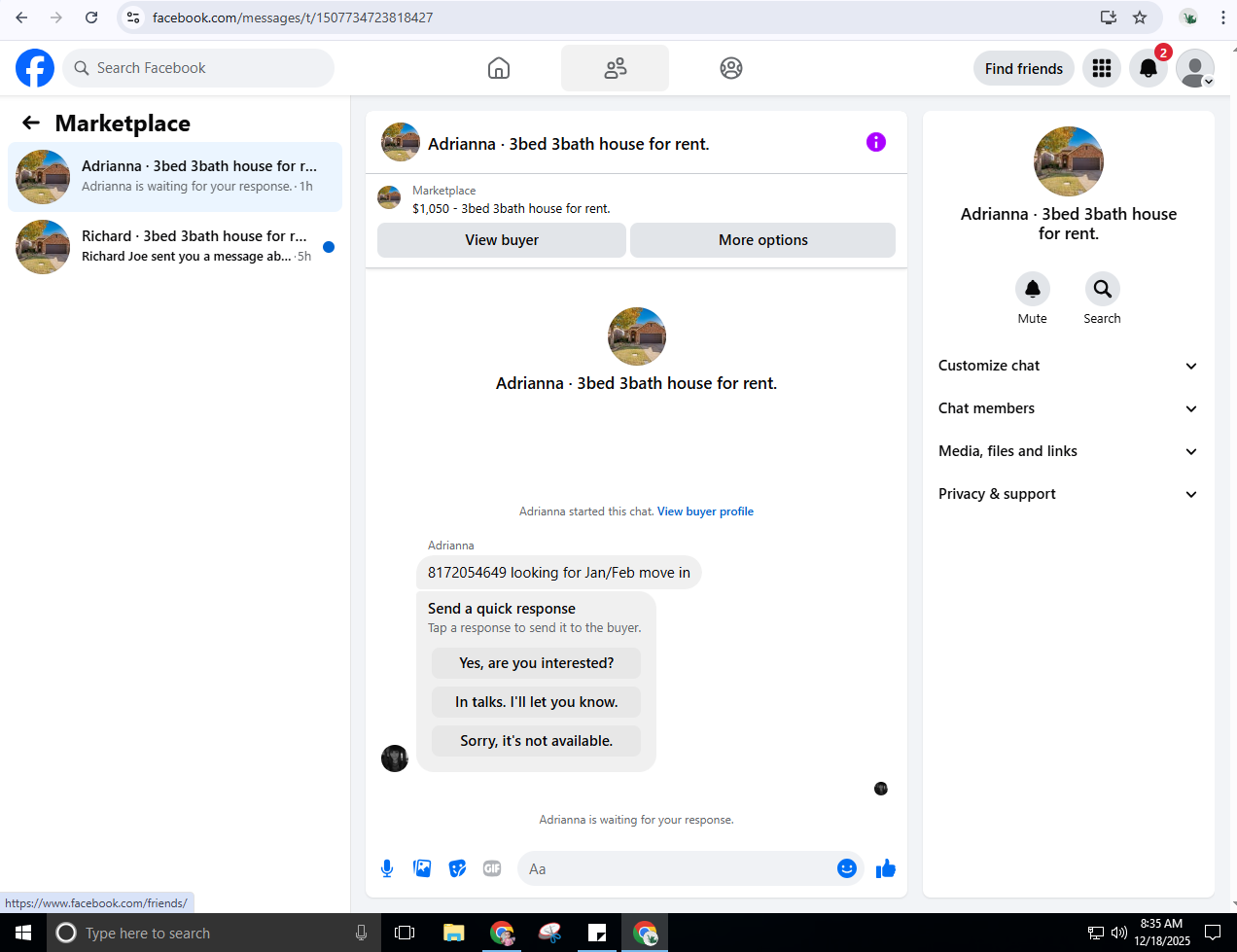The width and height of the screenshot is (1237, 952).
Task: Bookmark this page with the star icon
Action: pyautogui.click(x=1140, y=18)
